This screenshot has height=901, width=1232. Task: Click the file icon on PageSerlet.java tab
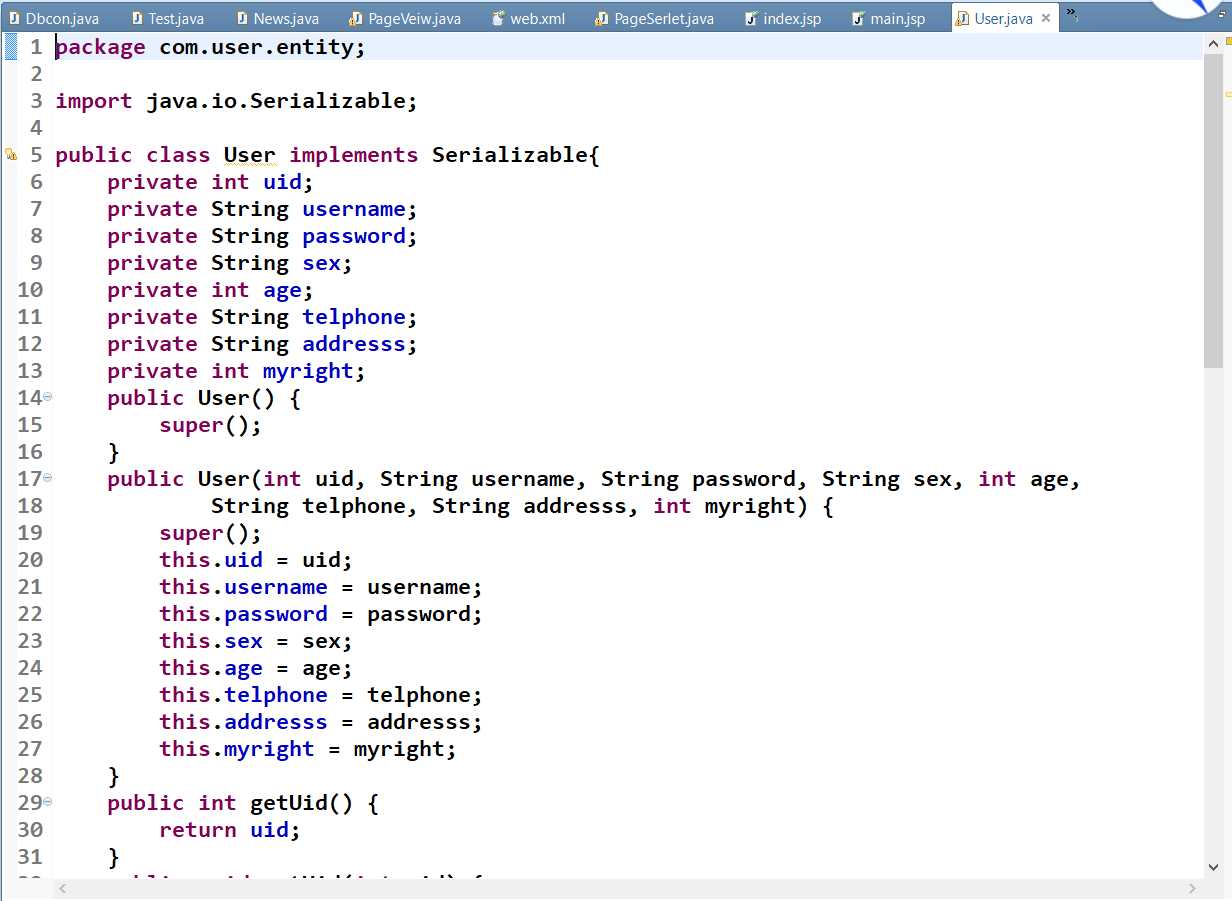(601, 18)
